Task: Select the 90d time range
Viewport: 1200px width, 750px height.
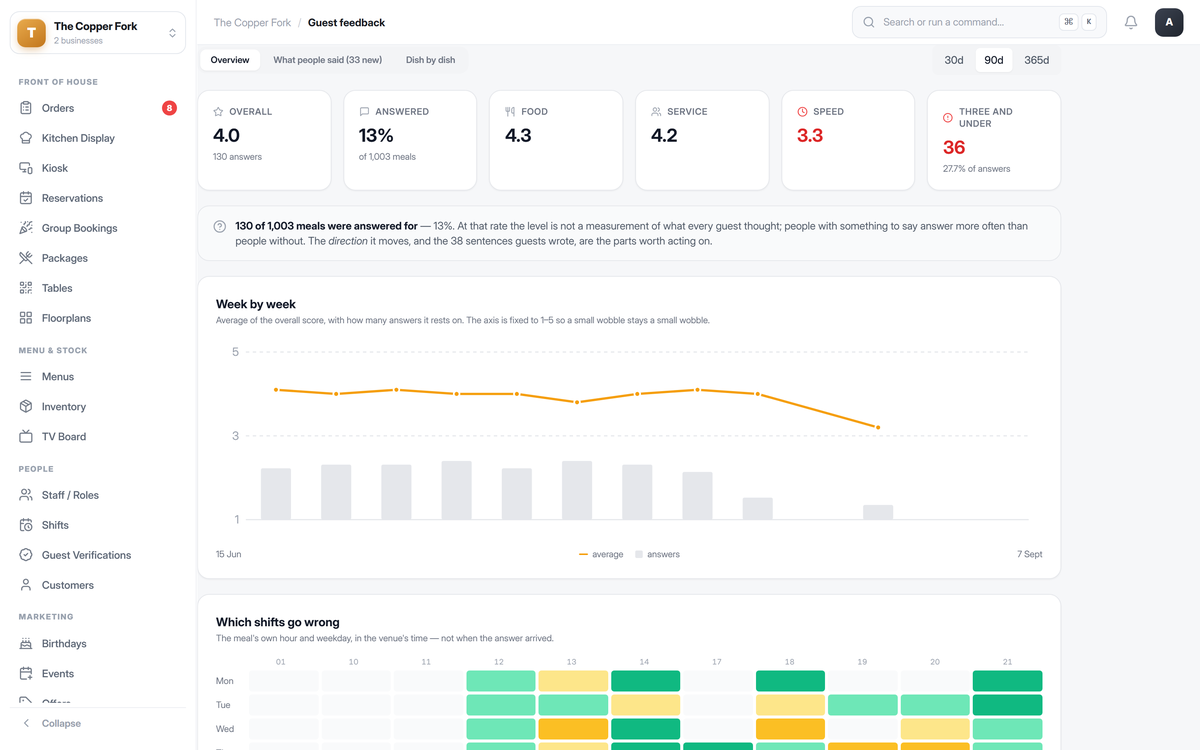Action: click(994, 60)
